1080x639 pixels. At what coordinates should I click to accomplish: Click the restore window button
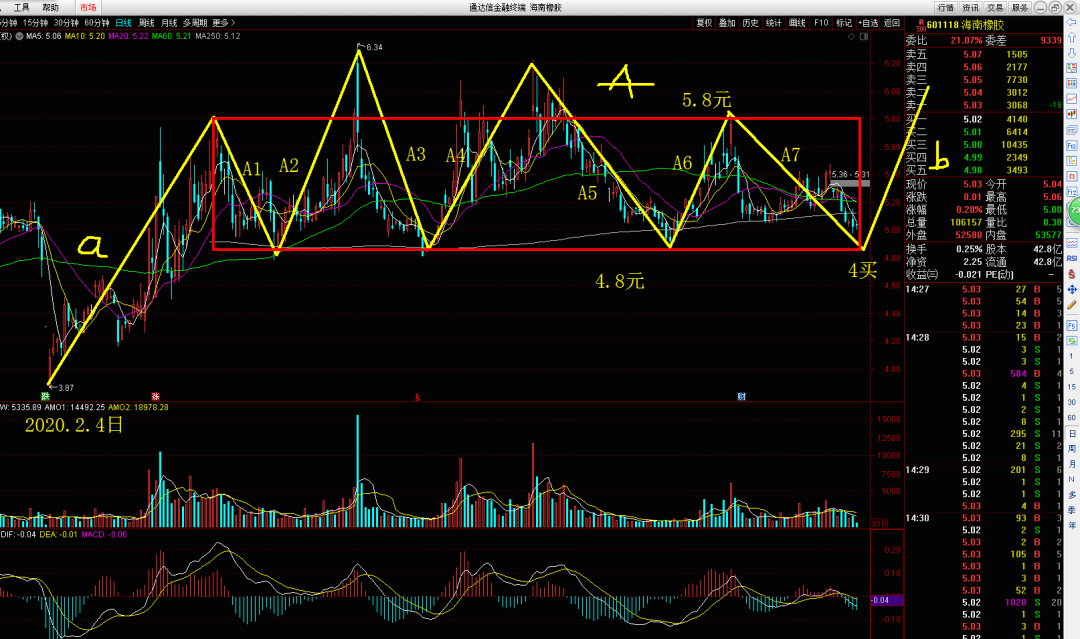click(x=1056, y=7)
